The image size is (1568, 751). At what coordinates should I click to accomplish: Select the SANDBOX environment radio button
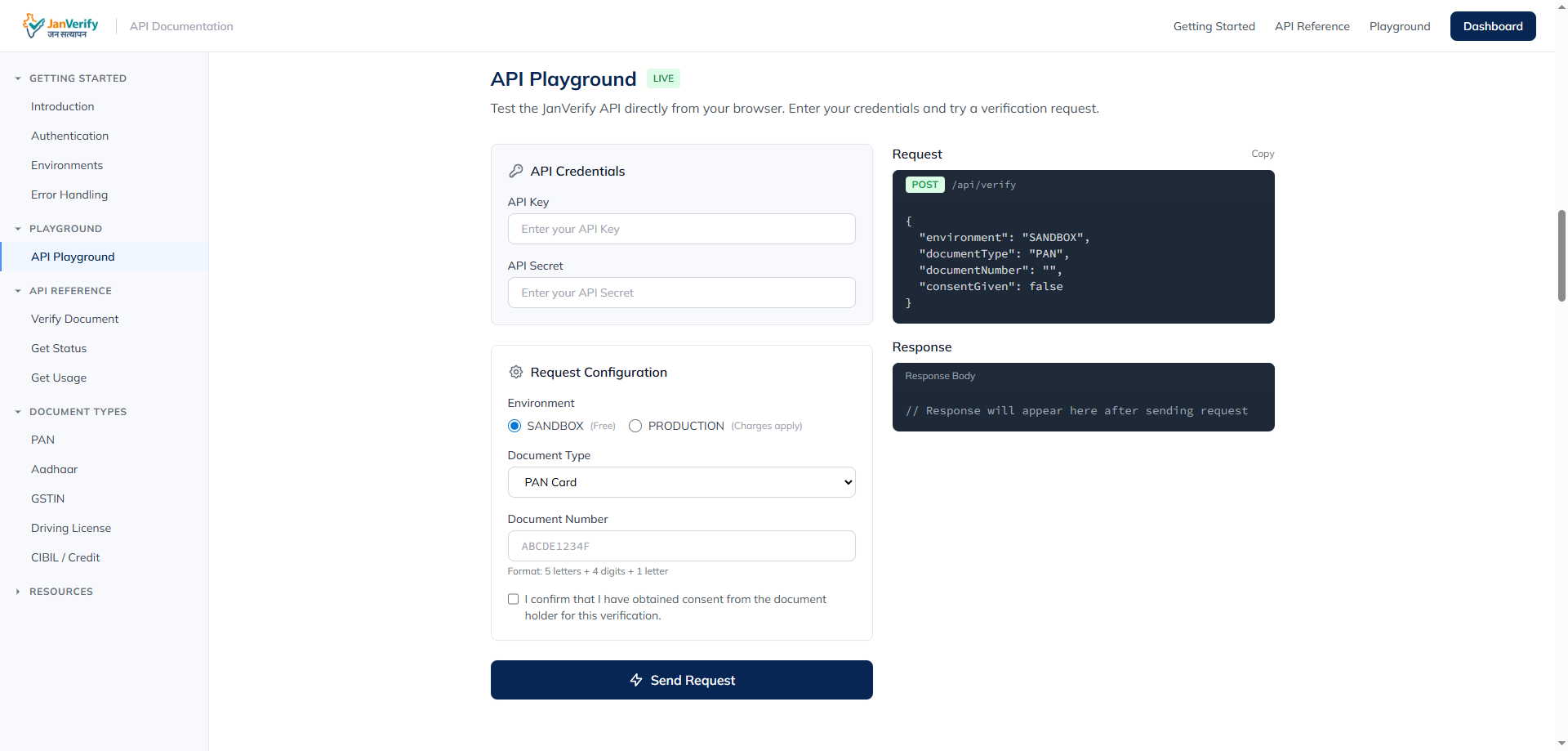point(514,426)
